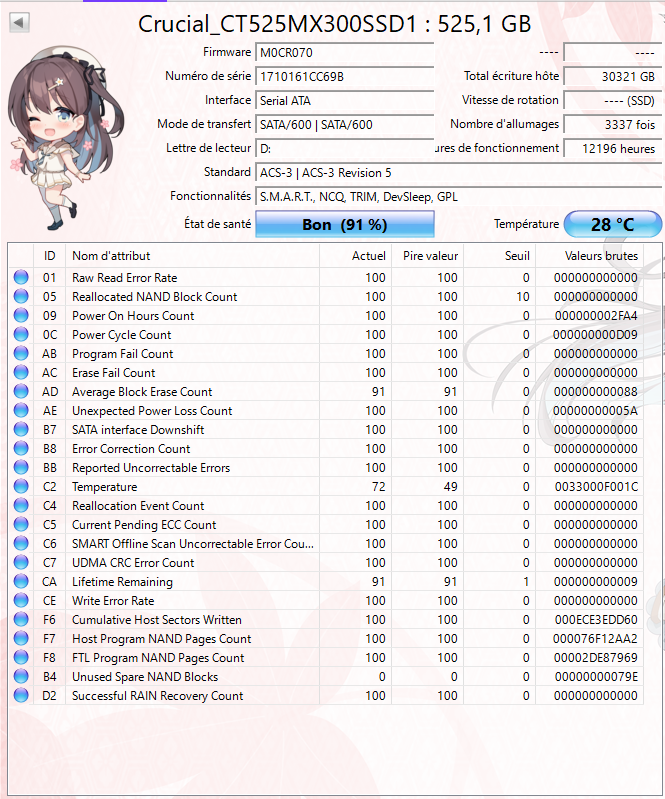665x799 pixels.
Task: Click worst value 49 in Temperature row
Action: click(450, 487)
